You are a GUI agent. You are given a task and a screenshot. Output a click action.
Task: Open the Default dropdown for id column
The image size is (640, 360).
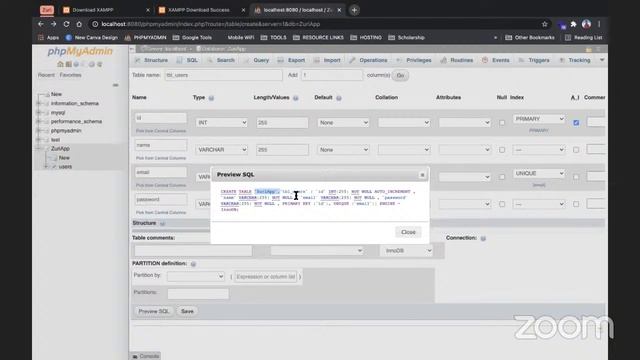(x=343, y=123)
